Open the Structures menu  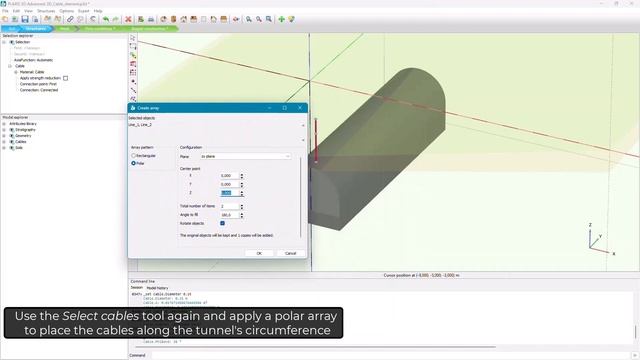pyautogui.click(x=46, y=11)
